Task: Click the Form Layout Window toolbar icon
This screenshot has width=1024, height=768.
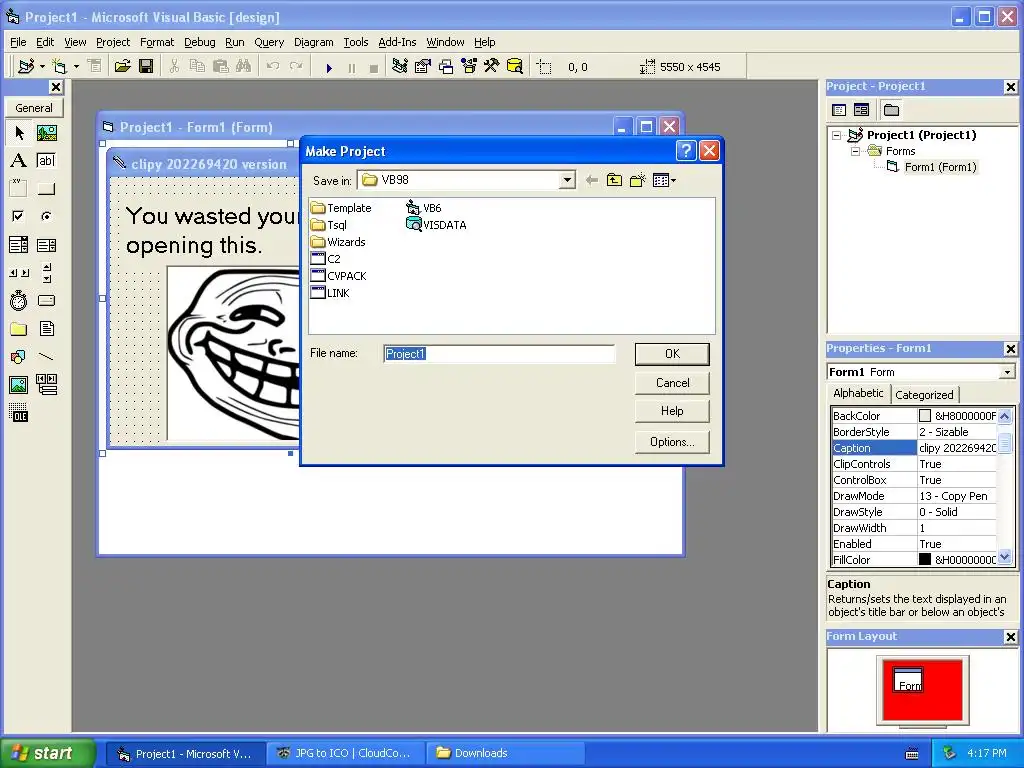Action: (x=446, y=66)
